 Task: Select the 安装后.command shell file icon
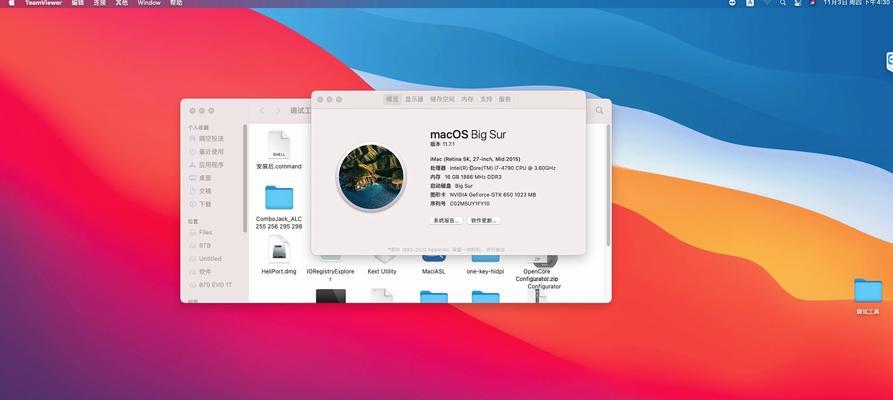279,144
